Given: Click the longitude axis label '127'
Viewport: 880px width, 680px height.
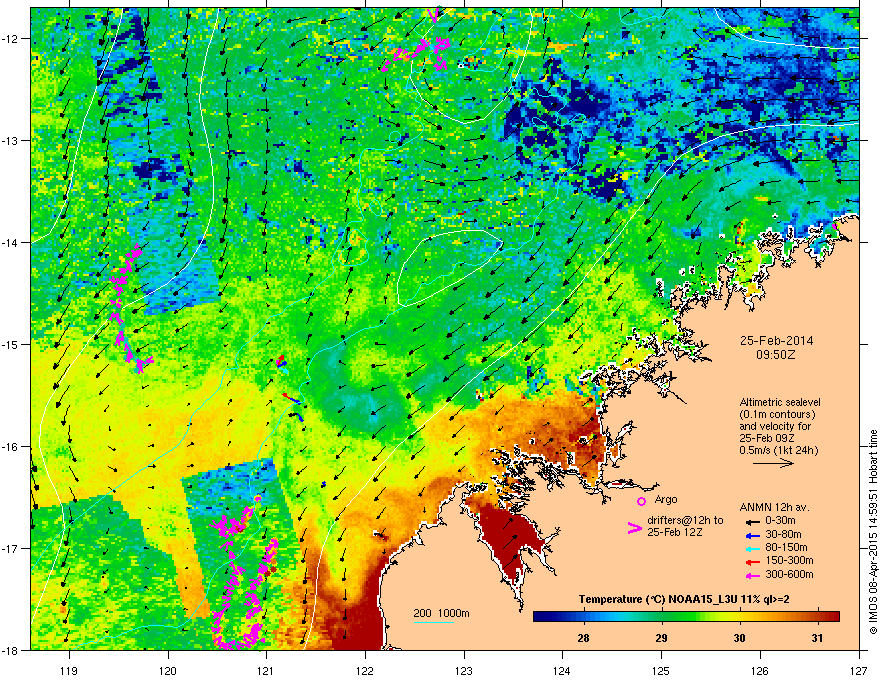Looking at the screenshot, I should point(859,670).
